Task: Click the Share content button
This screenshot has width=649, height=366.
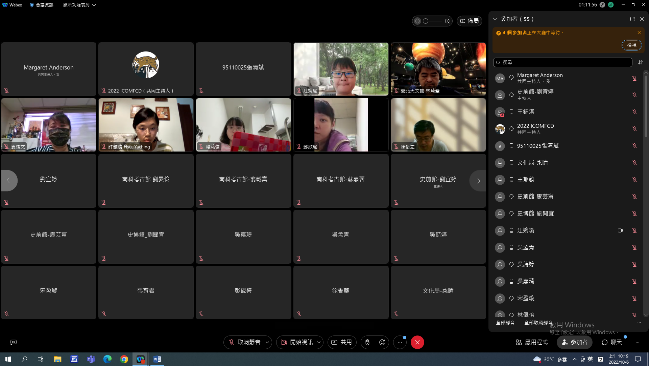Action: coord(342,342)
